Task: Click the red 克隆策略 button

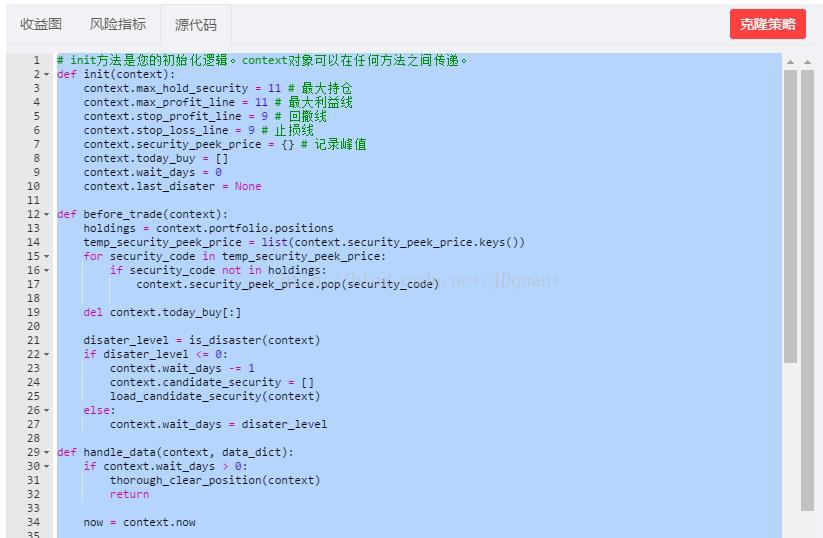Action: coord(767,24)
